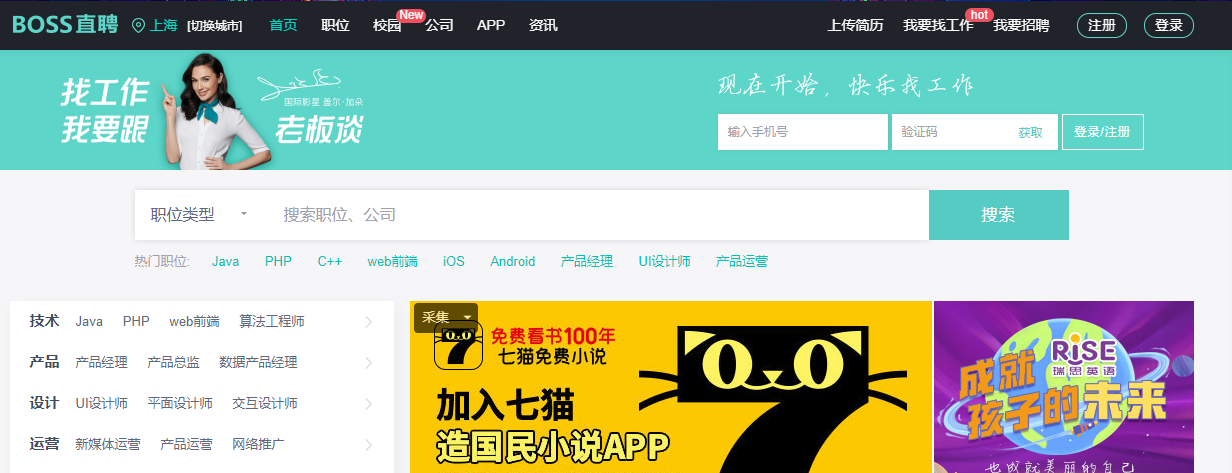Select hot job UI设计师 below search
The height and width of the screenshot is (473, 1232).
coord(665,261)
